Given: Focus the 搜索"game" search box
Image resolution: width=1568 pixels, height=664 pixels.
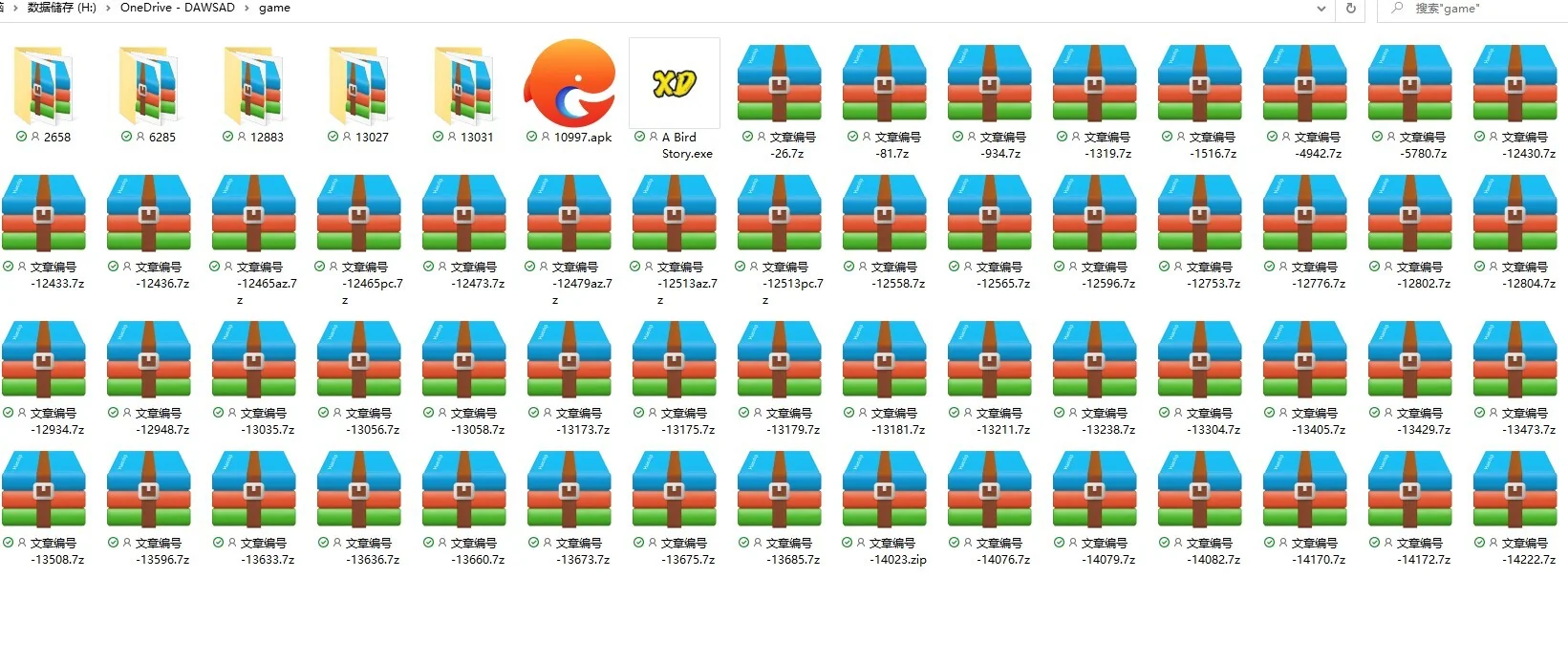Looking at the screenshot, I should click(1471, 9).
